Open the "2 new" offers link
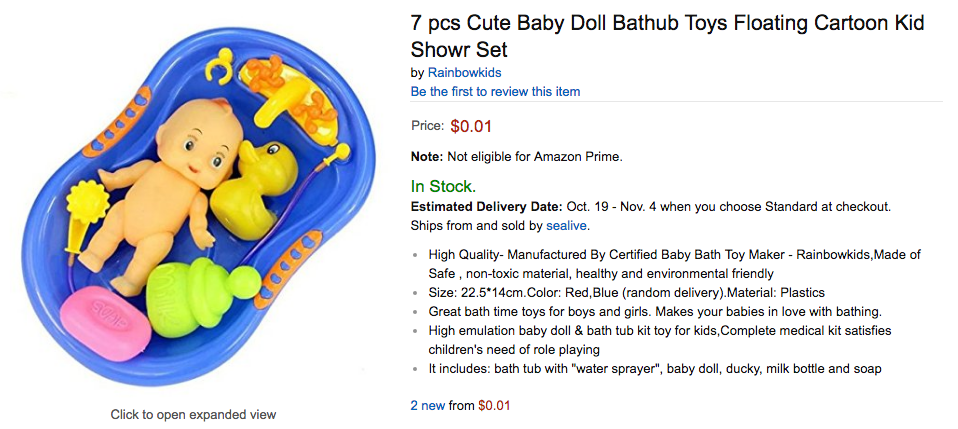This screenshot has width=958, height=429. tap(427, 405)
